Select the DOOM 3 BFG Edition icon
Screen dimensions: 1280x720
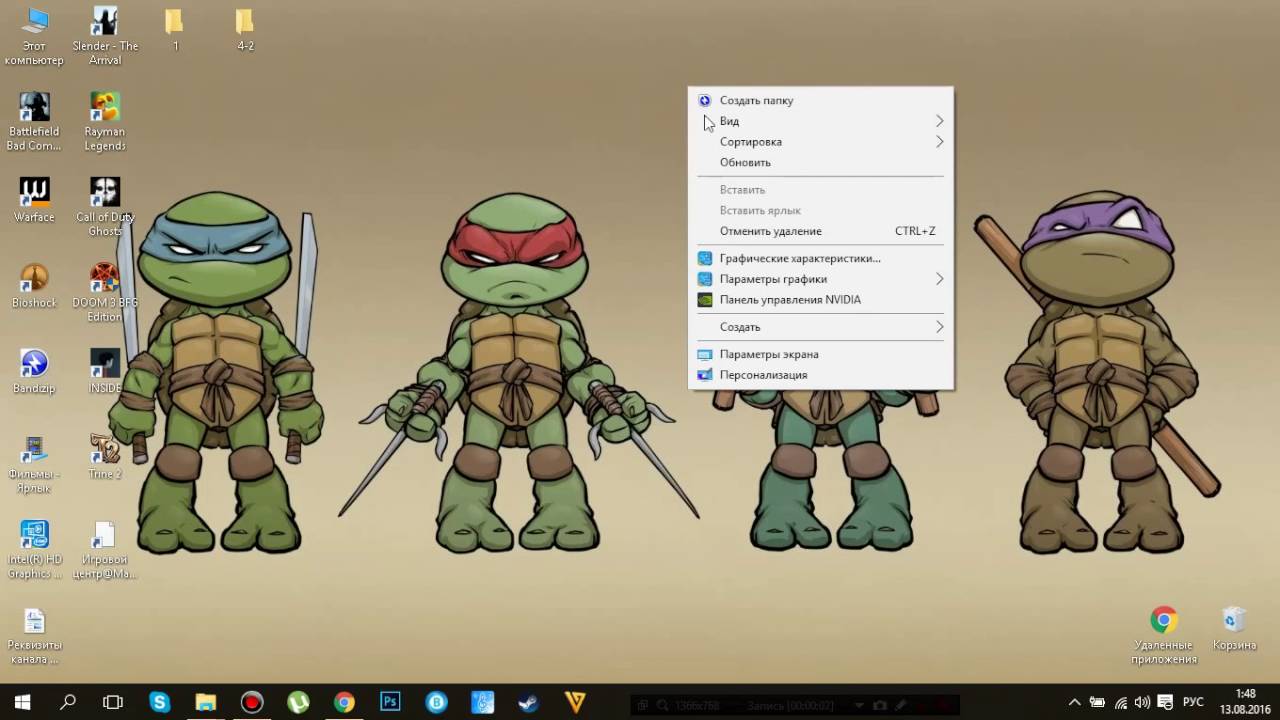coord(105,293)
